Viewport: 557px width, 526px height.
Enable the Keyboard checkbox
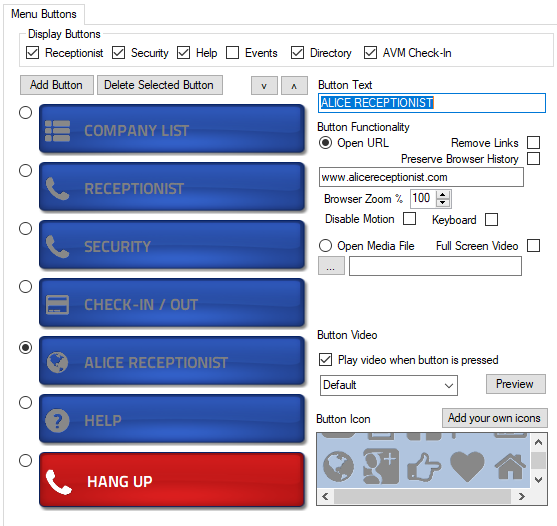pos(491,219)
